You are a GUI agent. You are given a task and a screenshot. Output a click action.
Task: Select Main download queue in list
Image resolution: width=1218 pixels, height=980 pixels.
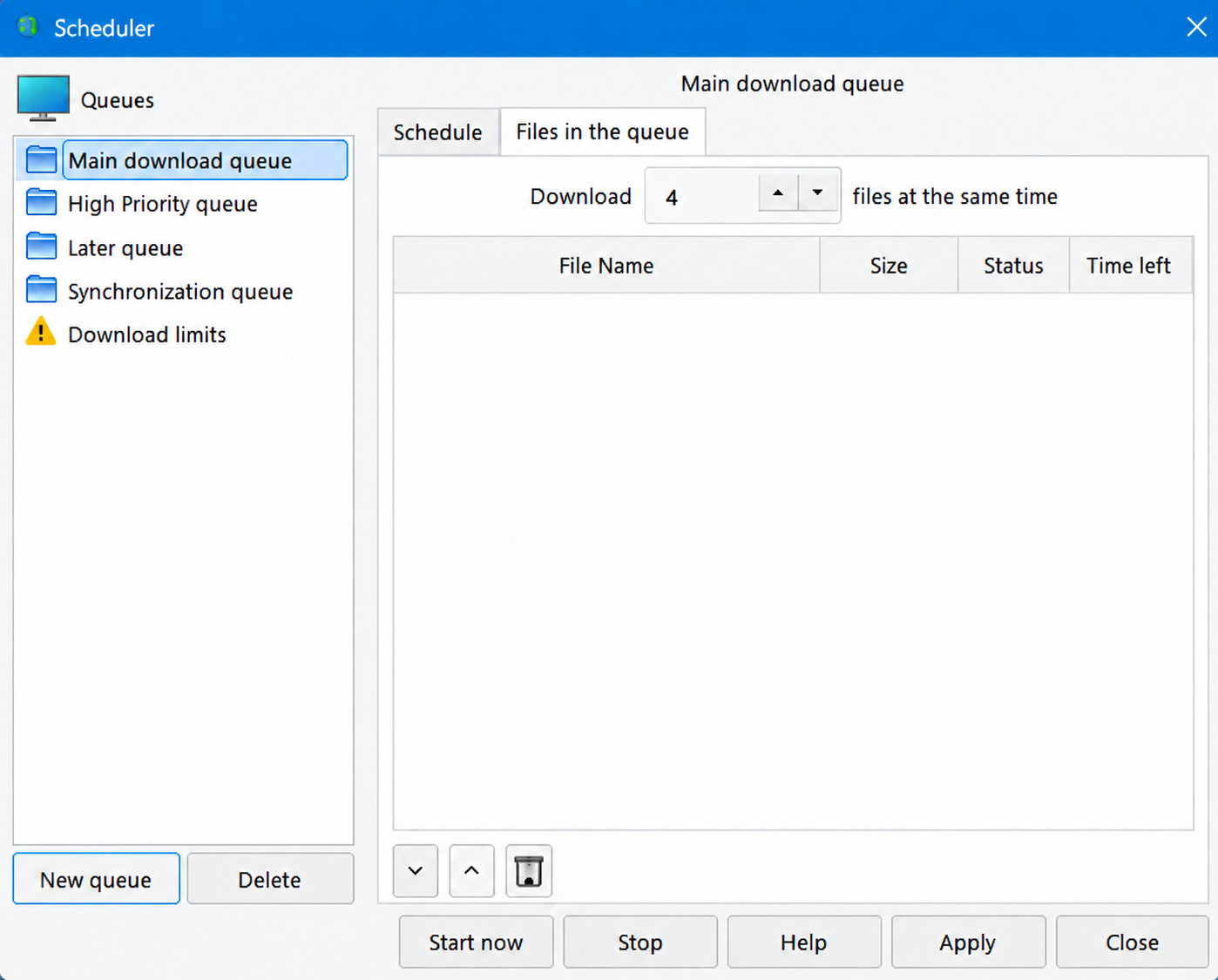tap(205, 160)
